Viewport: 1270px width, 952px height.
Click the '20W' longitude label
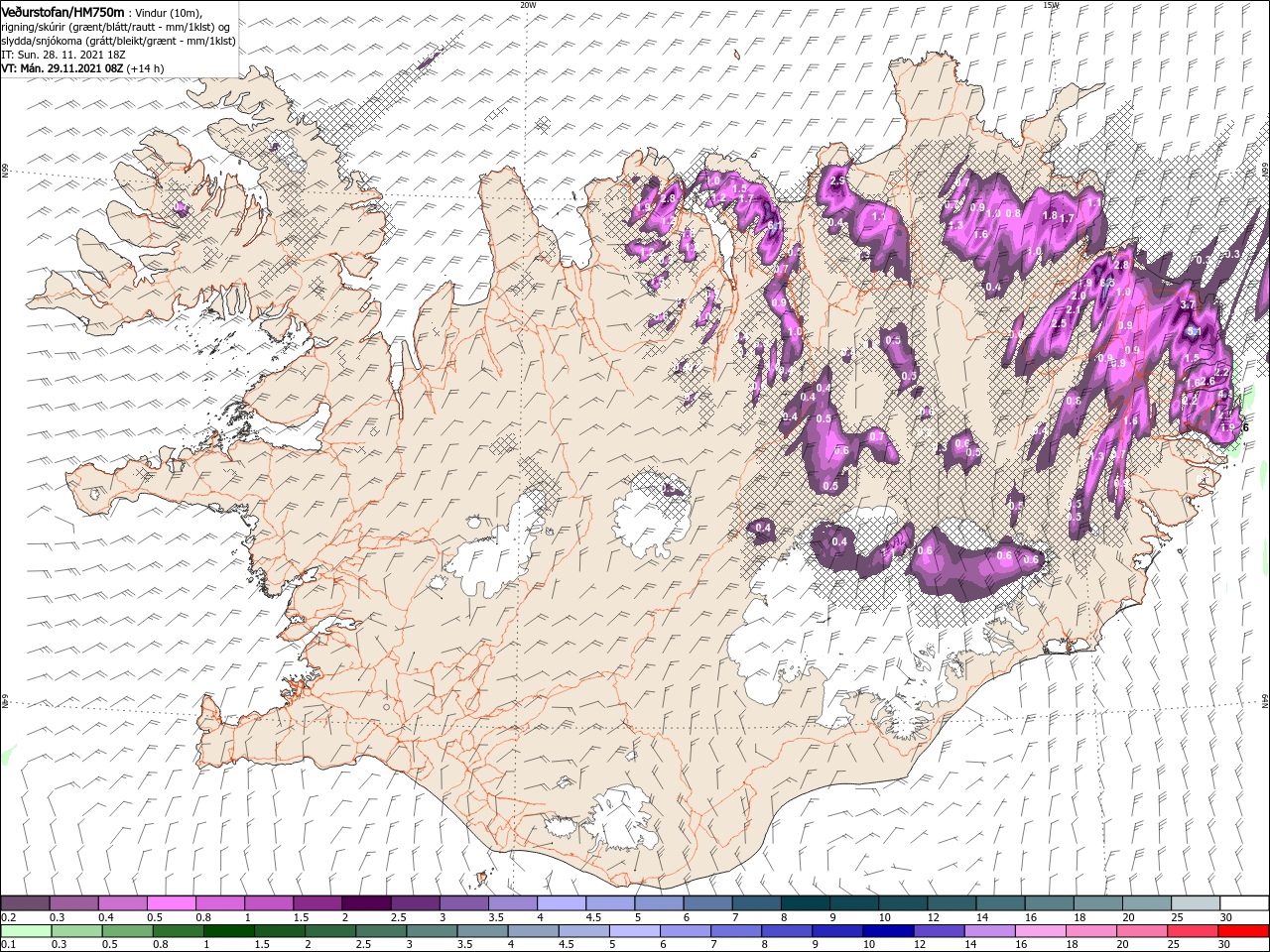528,5
